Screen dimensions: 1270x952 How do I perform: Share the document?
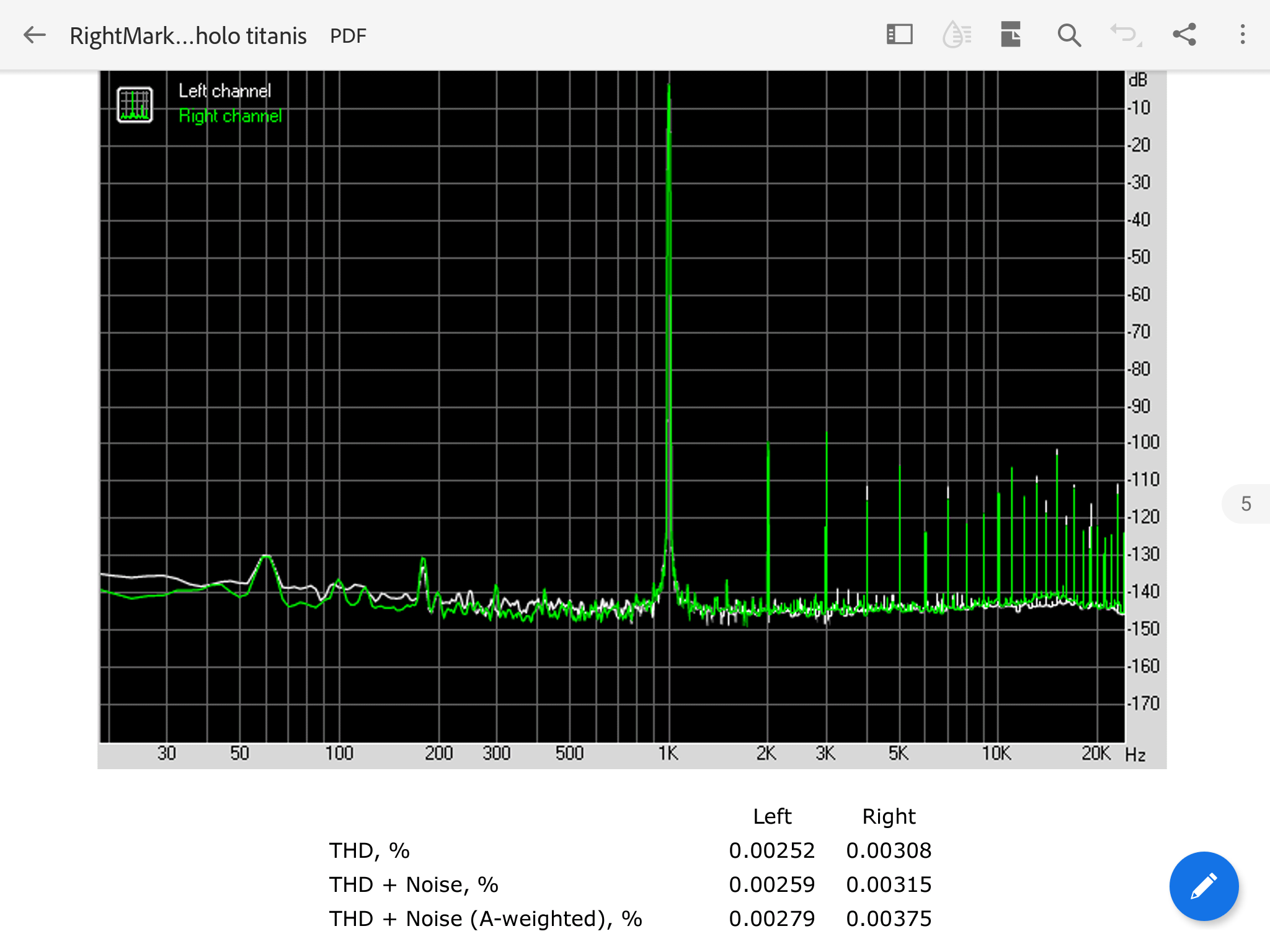1184,35
